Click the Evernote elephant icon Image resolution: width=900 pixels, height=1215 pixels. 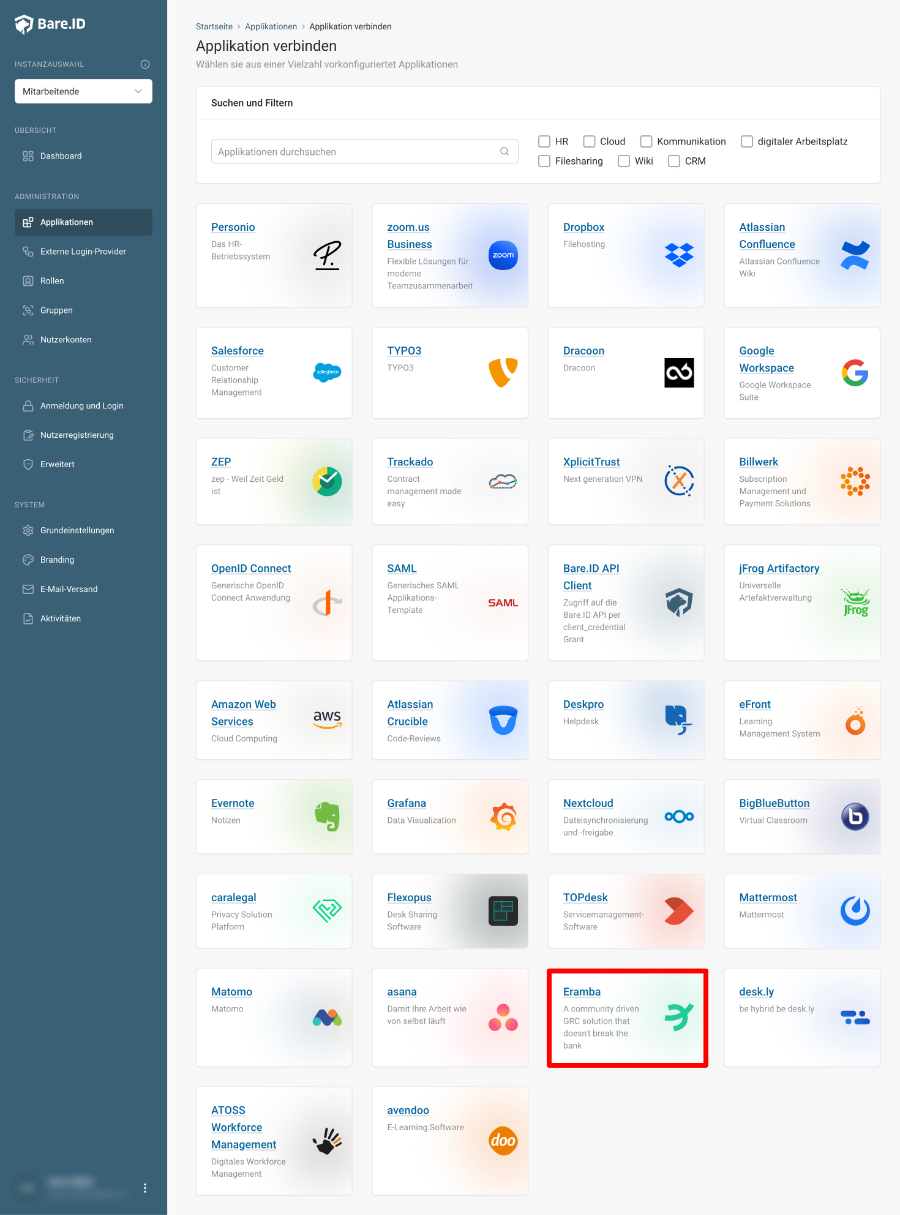pyautogui.click(x=327, y=817)
